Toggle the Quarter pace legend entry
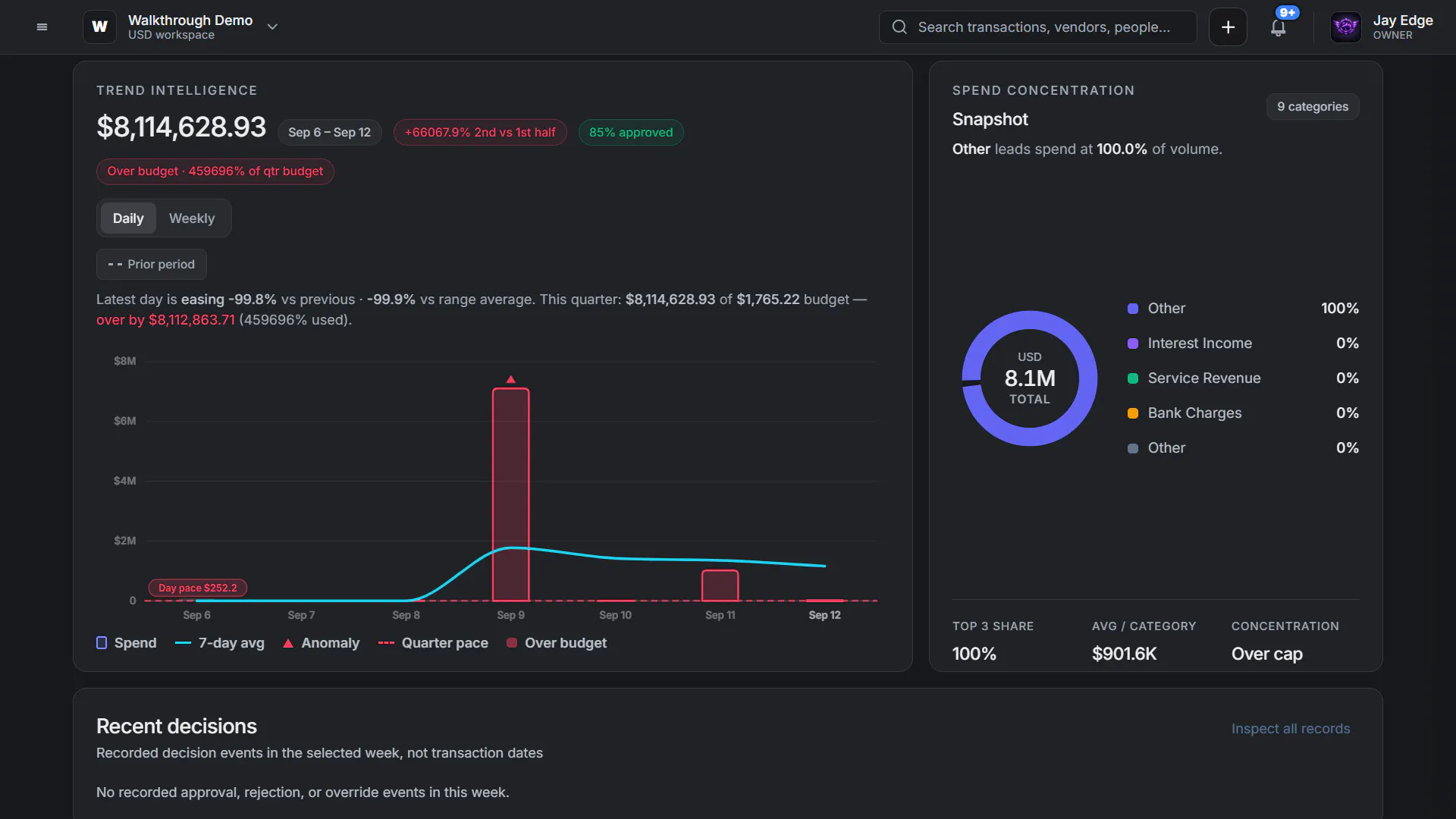Viewport: 1456px width, 819px height. [x=433, y=643]
